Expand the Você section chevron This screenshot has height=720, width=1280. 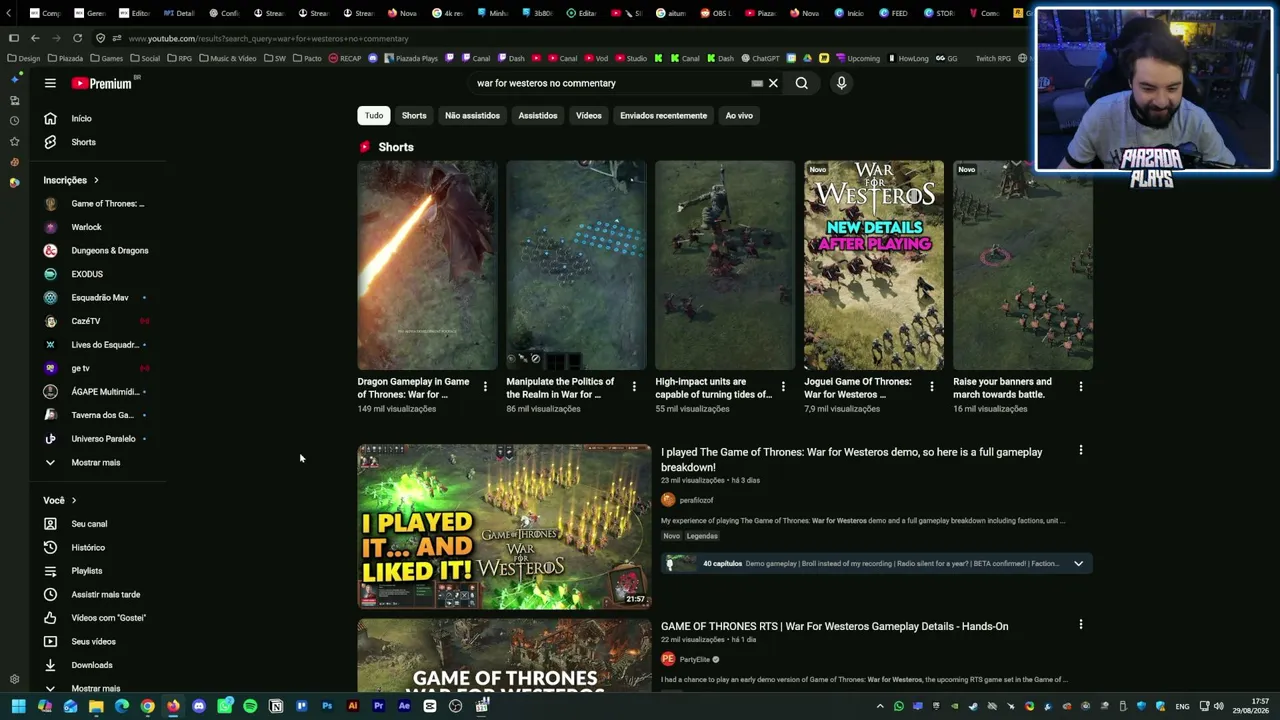pyautogui.click(x=73, y=500)
